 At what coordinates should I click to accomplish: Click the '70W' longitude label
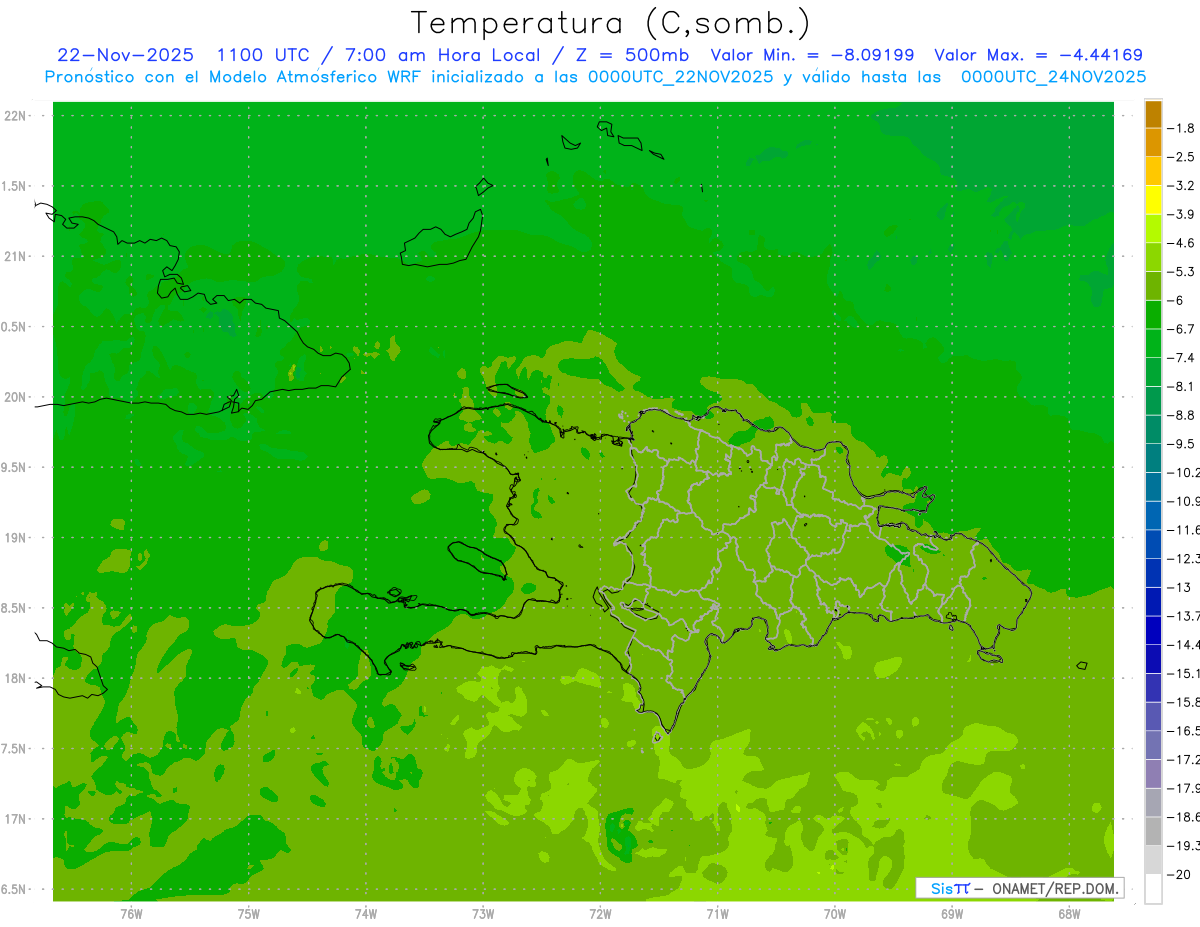point(834,914)
